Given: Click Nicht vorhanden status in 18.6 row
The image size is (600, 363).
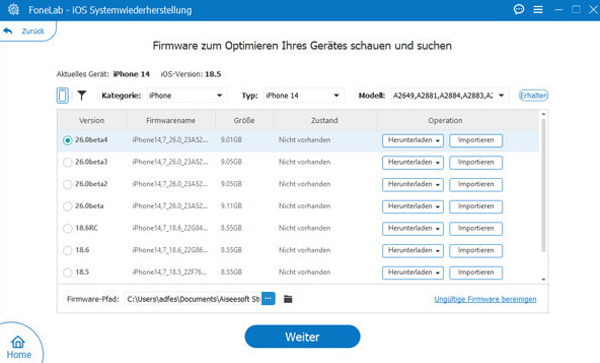Looking at the screenshot, I should click(305, 250).
